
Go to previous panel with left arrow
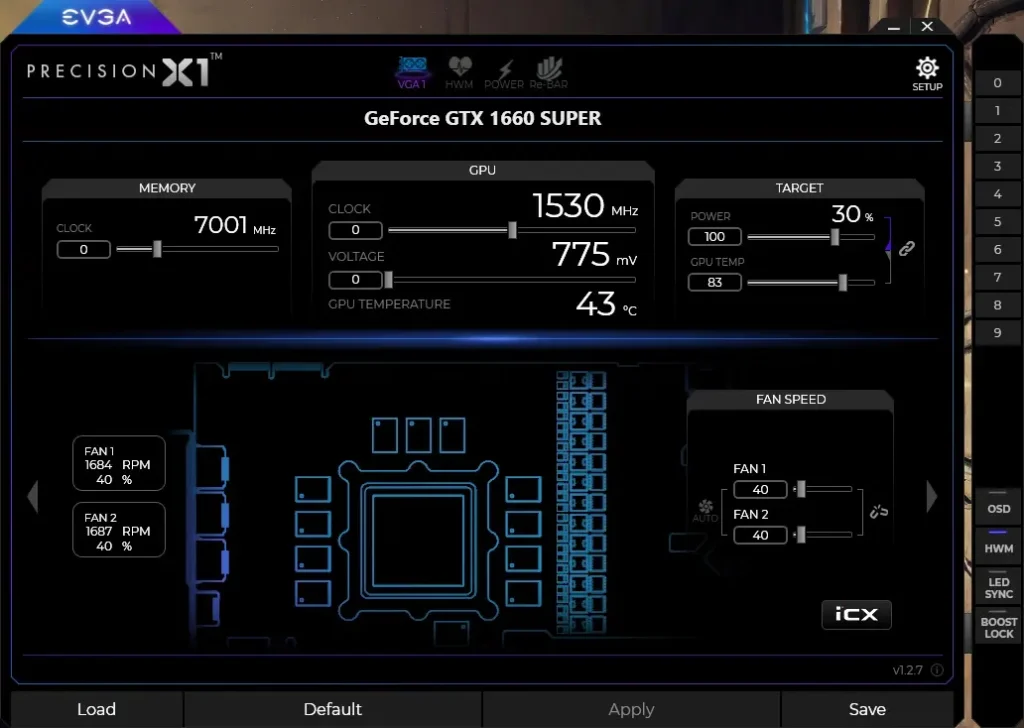(x=32, y=497)
